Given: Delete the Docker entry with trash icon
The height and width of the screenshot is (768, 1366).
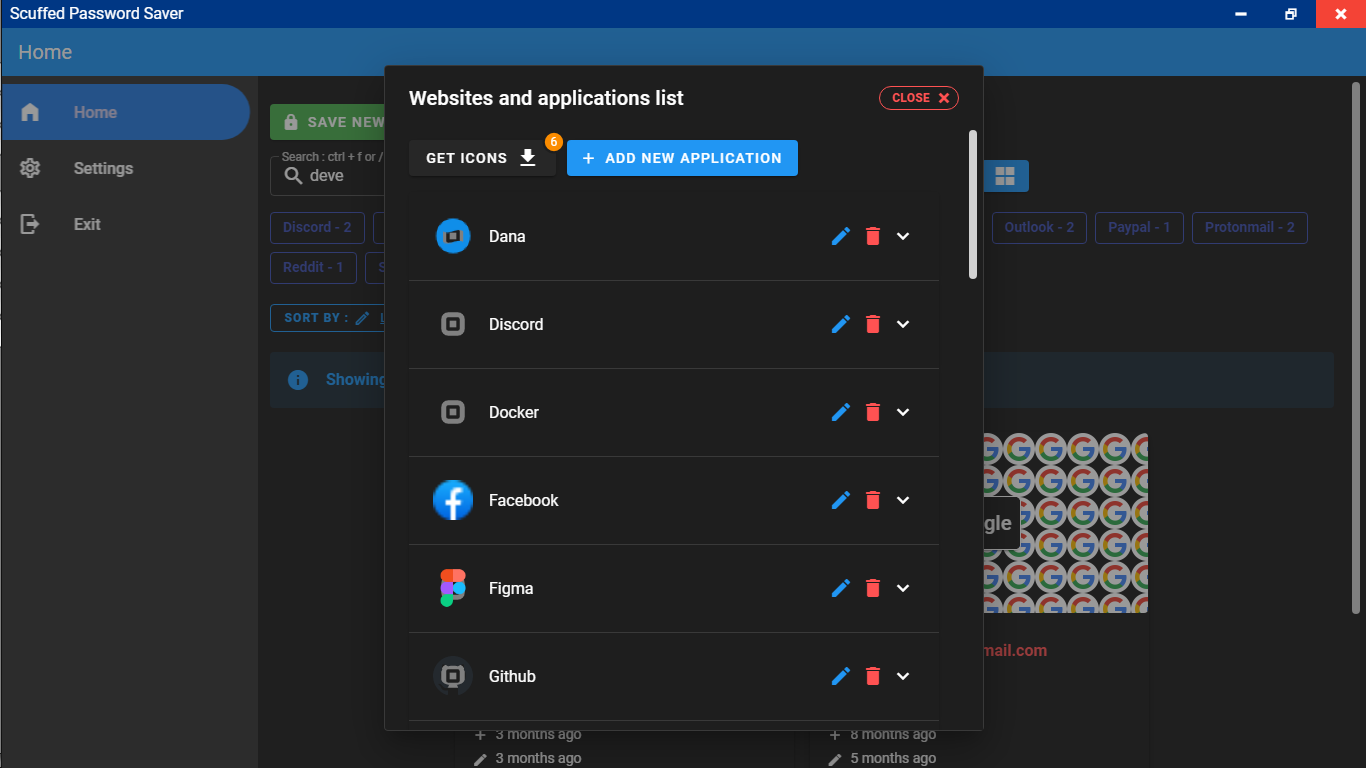Looking at the screenshot, I should 873,412.
